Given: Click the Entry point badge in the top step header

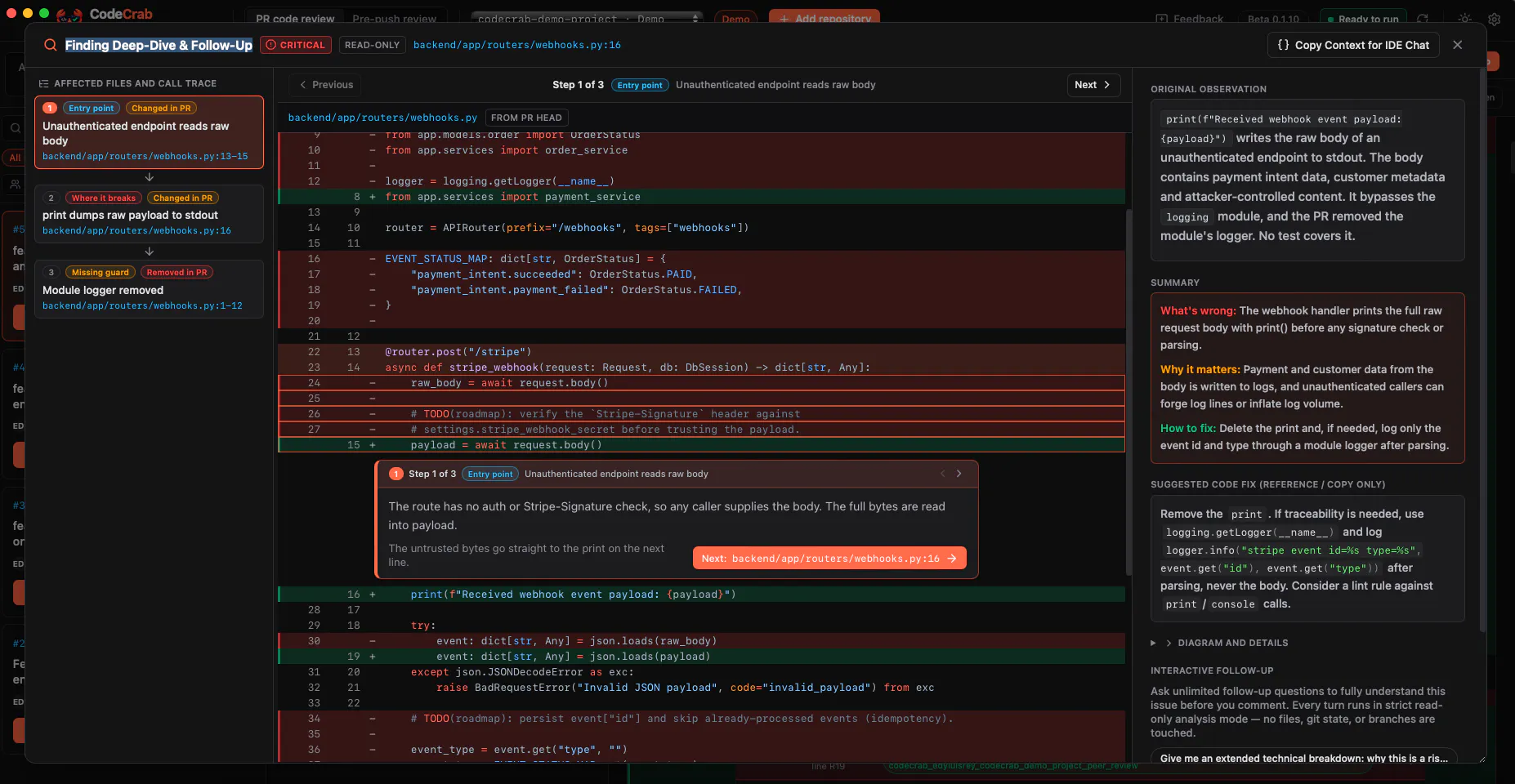Looking at the screenshot, I should 640,85.
